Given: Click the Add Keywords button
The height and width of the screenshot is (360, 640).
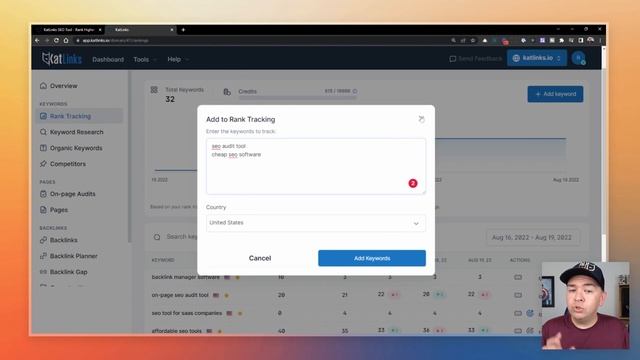Looking at the screenshot, I should [372, 258].
